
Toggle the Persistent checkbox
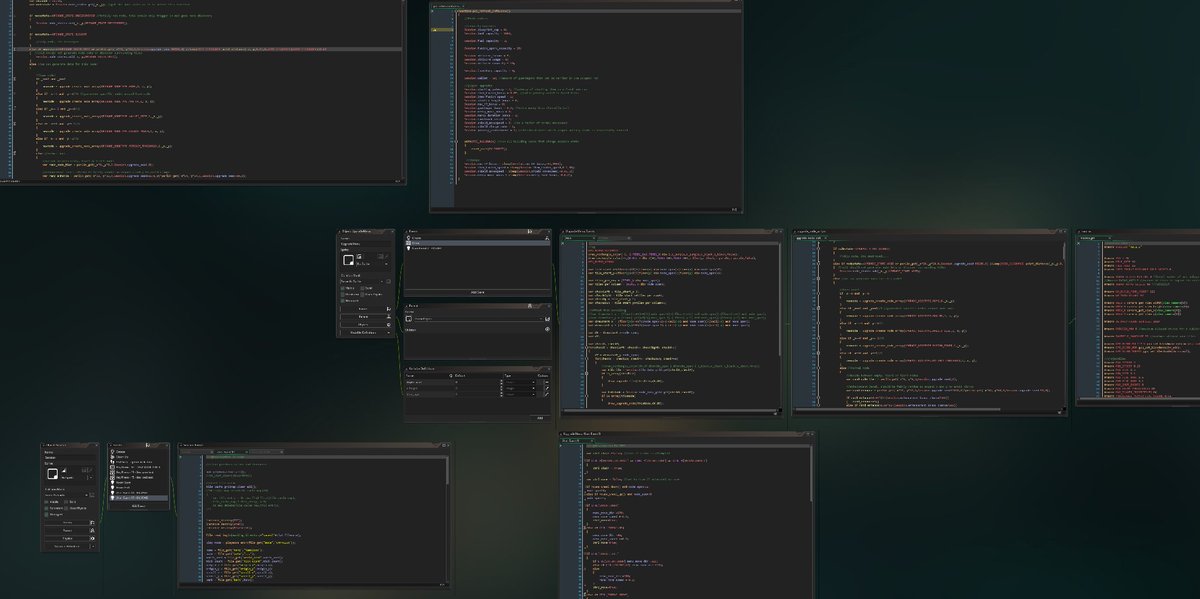point(343,294)
